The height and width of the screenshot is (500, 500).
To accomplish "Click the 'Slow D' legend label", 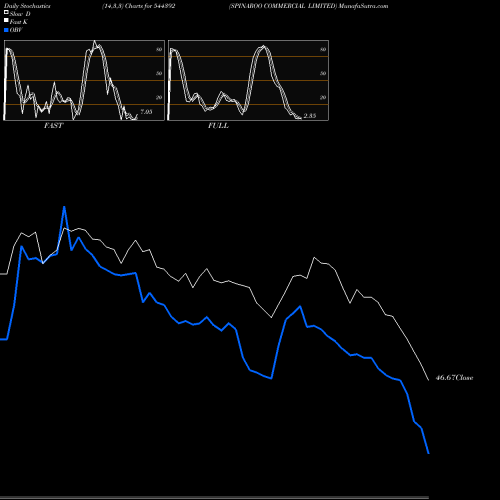I will 20,14.
